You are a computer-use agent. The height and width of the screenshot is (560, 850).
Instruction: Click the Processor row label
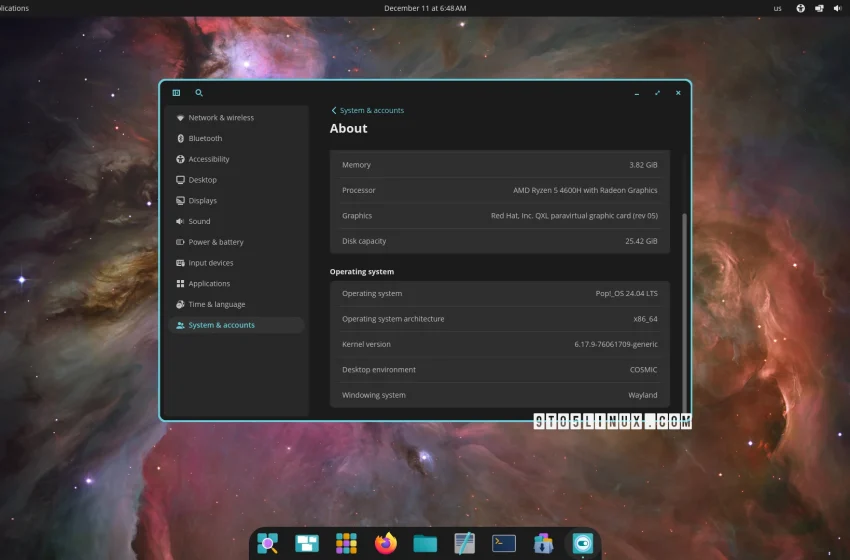(358, 190)
